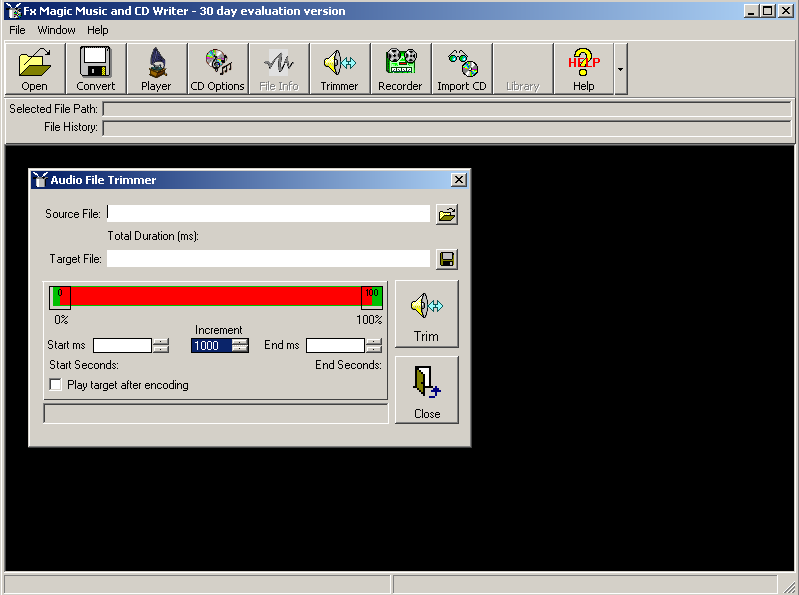Close the Audio File Trimmer dialog via X
The image size is (799, 595).
[459, 180]
